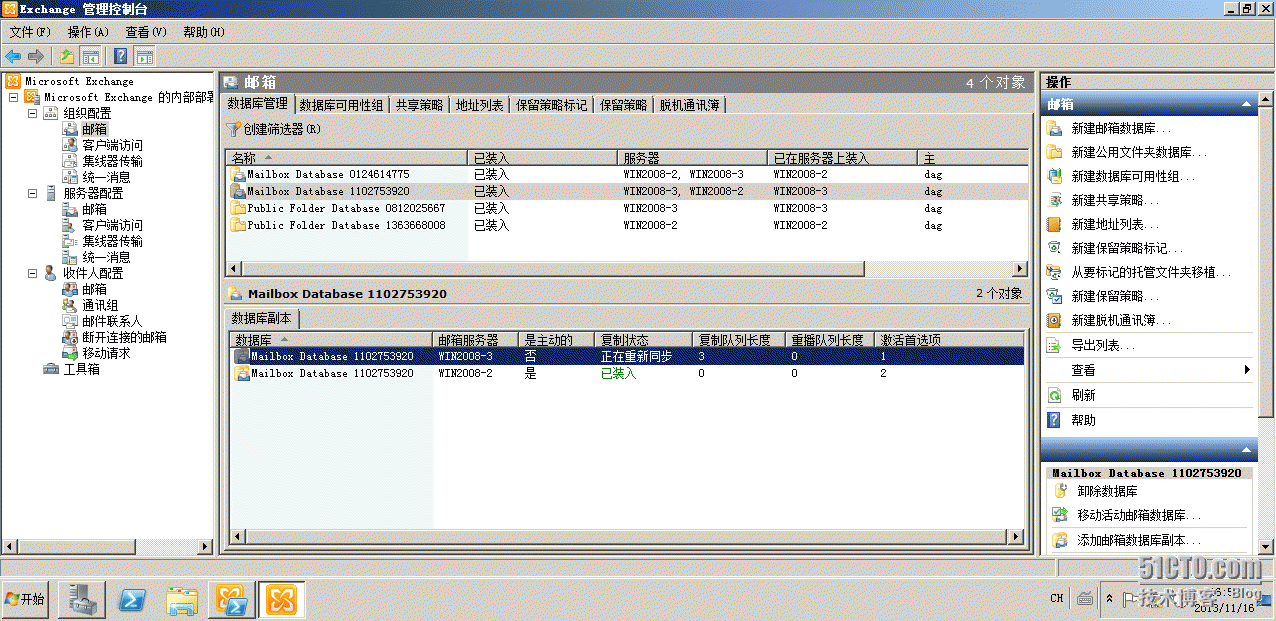Screen dimensions: 1276x621
Task: Open the 工具箱 node
Action: click(81, 369)
